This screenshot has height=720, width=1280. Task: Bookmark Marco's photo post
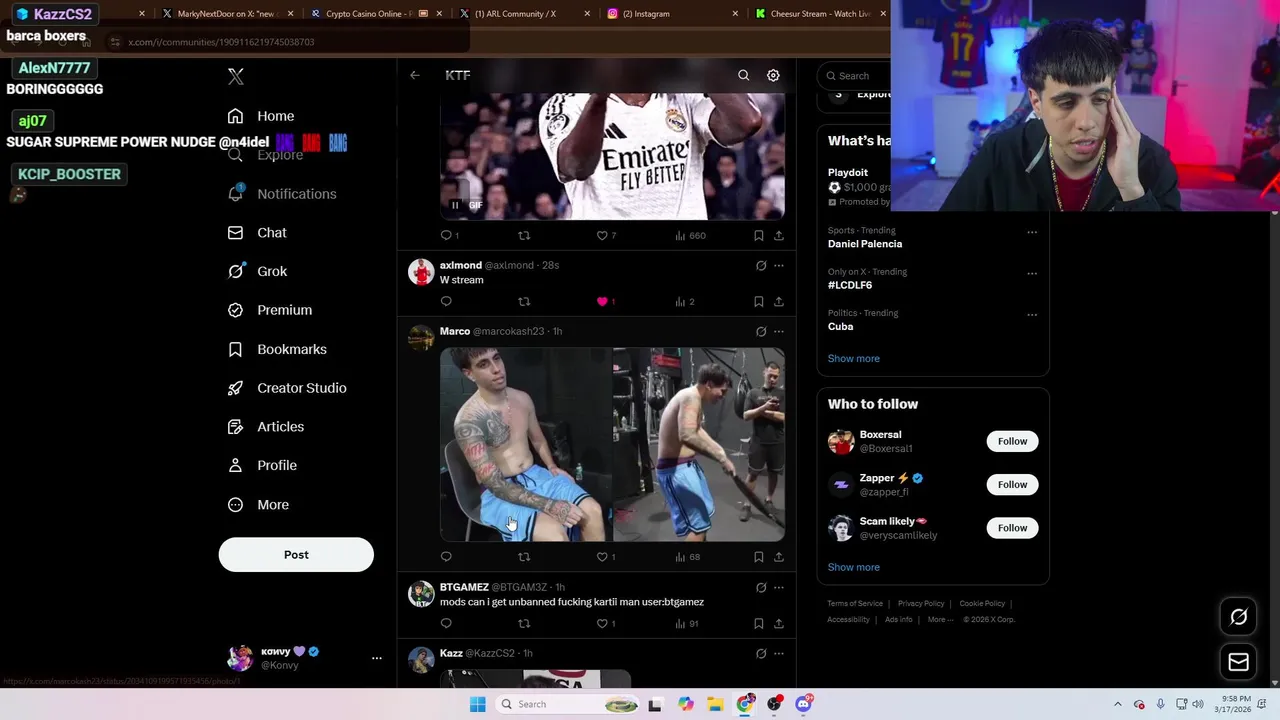758,557
